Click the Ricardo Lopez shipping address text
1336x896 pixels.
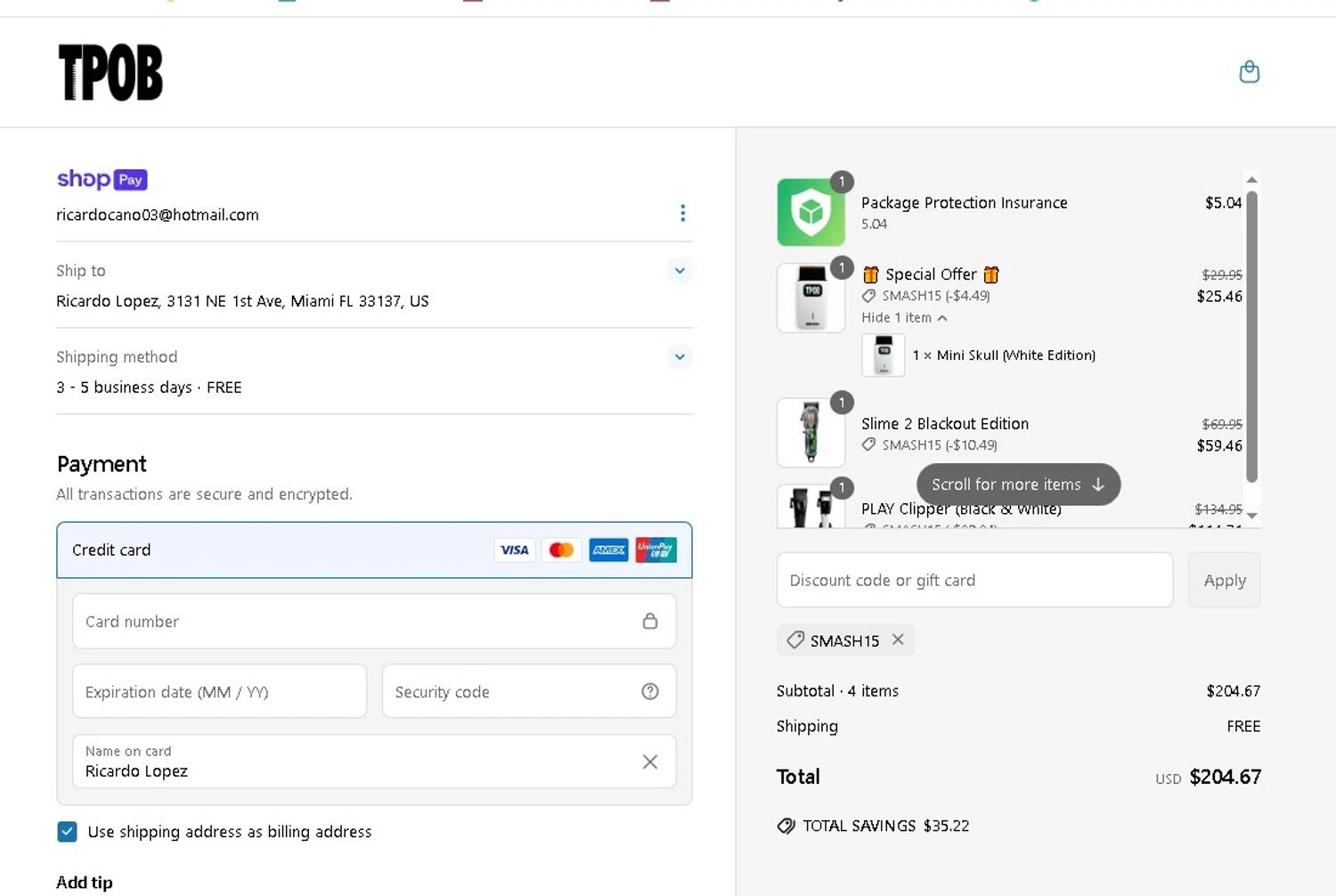click(x=242, y=301)
